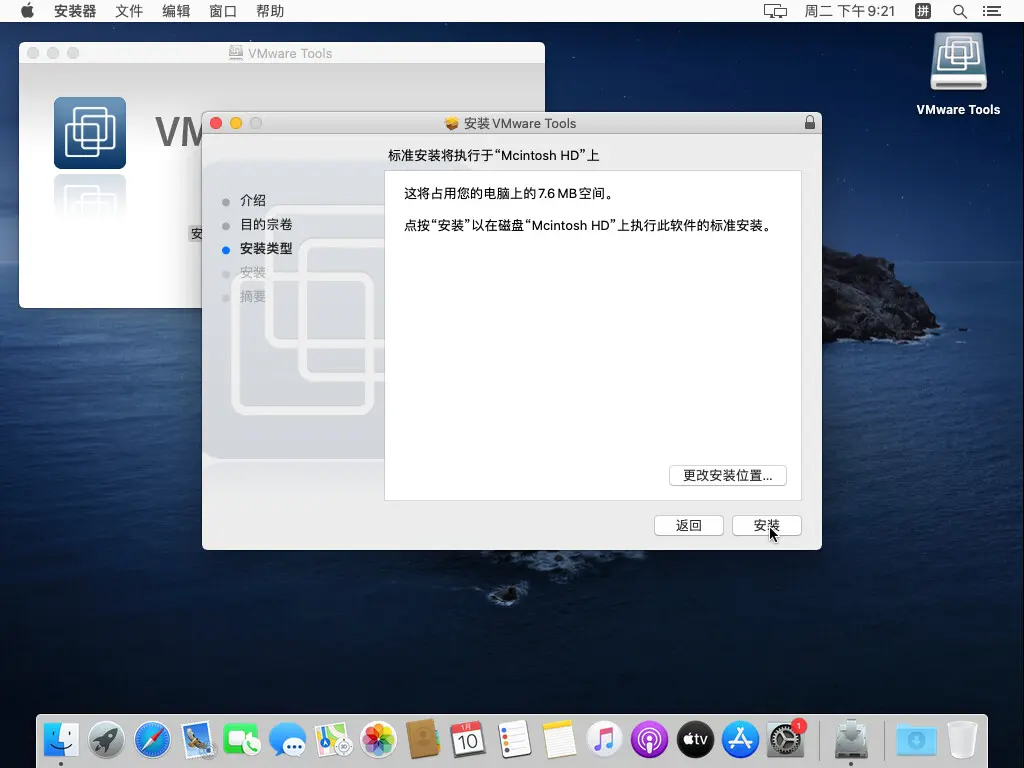Open Reminders from the Dock
Viewport: 1024px width, 768px height.
pyautogui.click(x=514, y=740)
